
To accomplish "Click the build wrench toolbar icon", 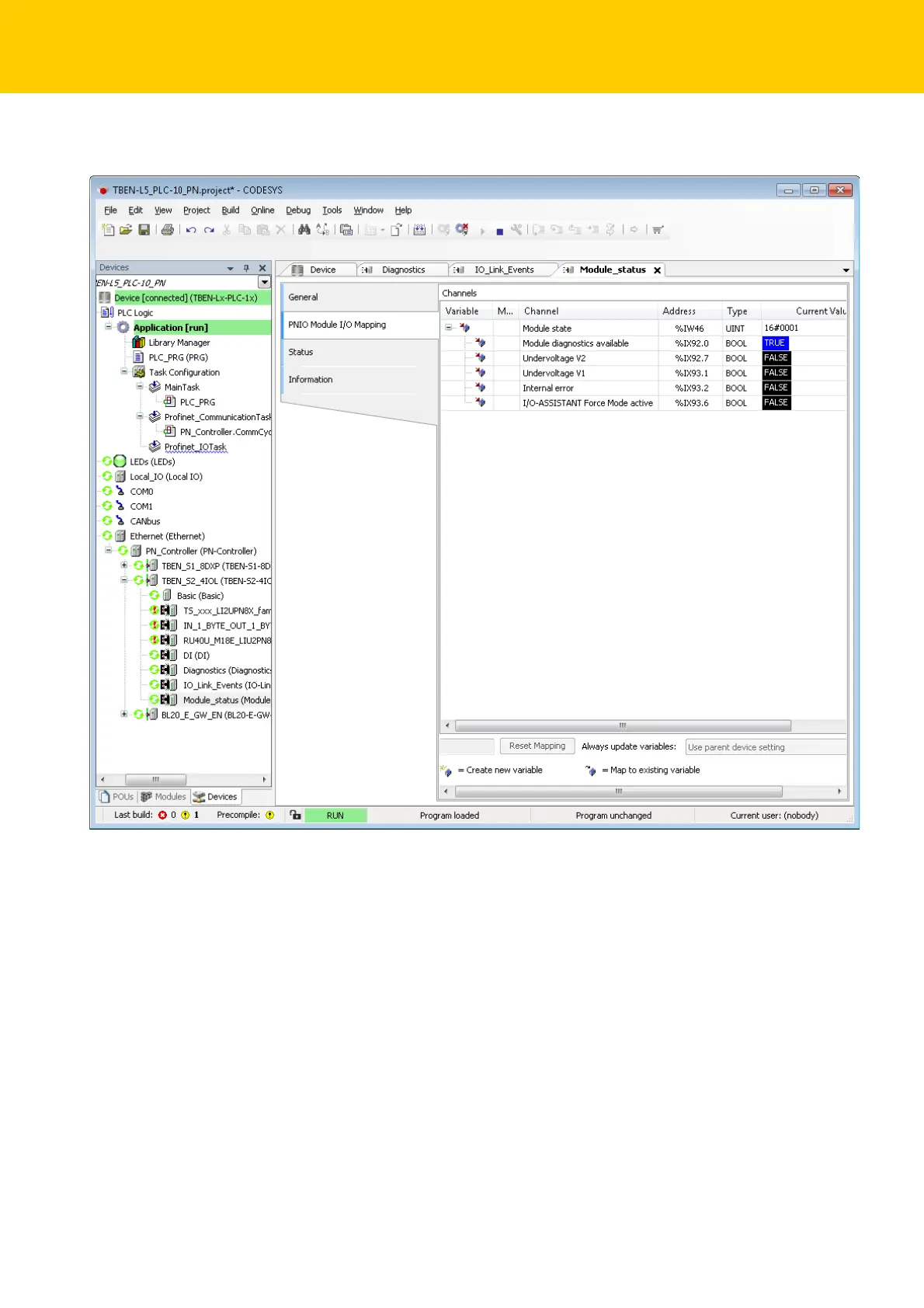I will (516, 229).
